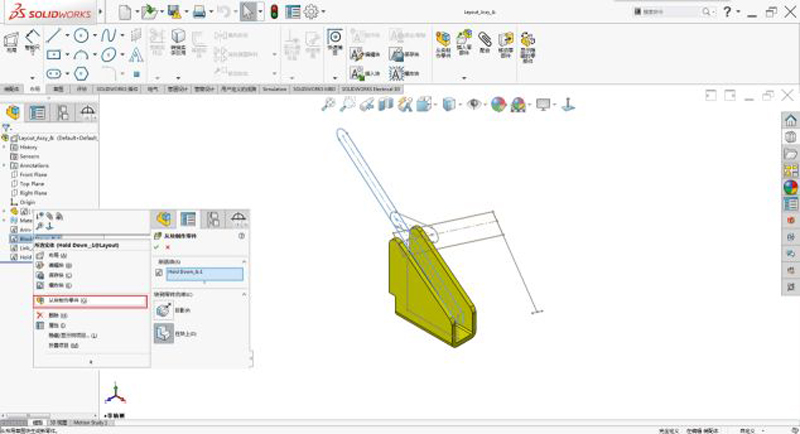Screen dimensions: 800x434
Task: Collapse the selected blocks section
Action: coord(244,262)
